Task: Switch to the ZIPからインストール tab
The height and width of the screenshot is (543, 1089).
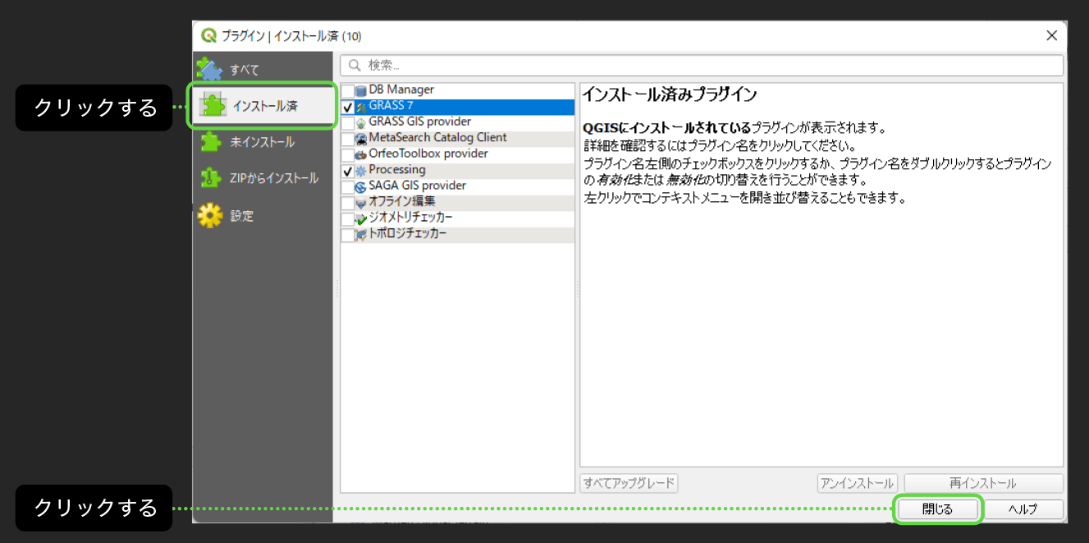Action: 263,178
